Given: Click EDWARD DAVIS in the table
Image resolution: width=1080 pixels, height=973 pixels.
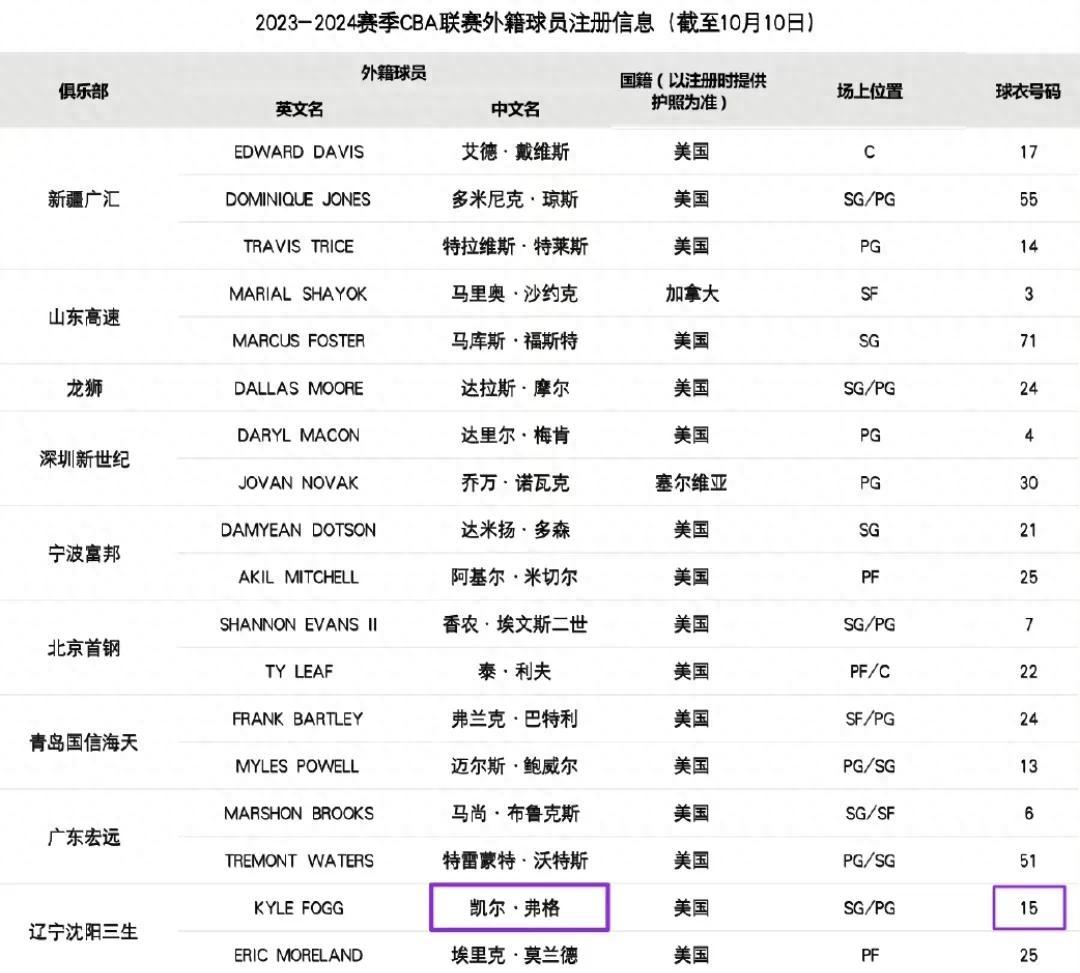Looking at the screenshot, I should click(x=299, y=152).
